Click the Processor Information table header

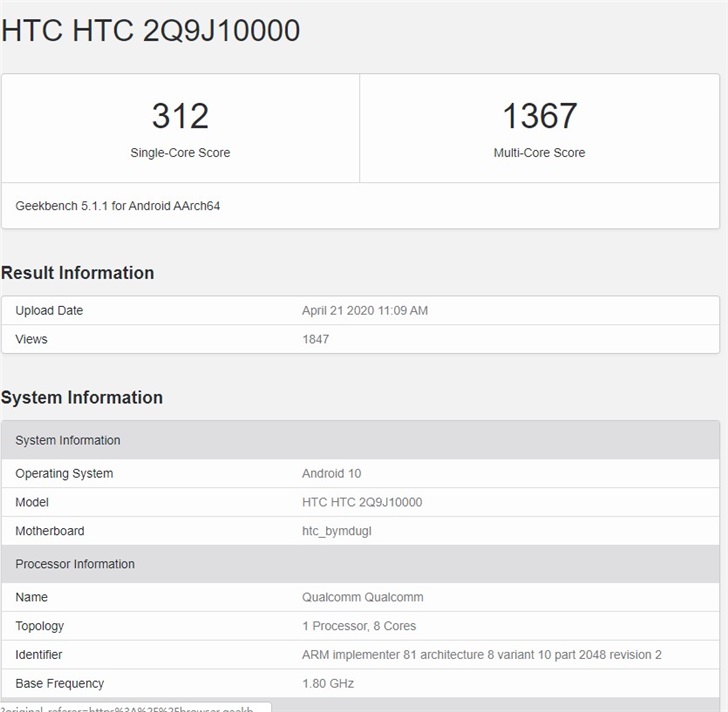click(x=360, y=564)
